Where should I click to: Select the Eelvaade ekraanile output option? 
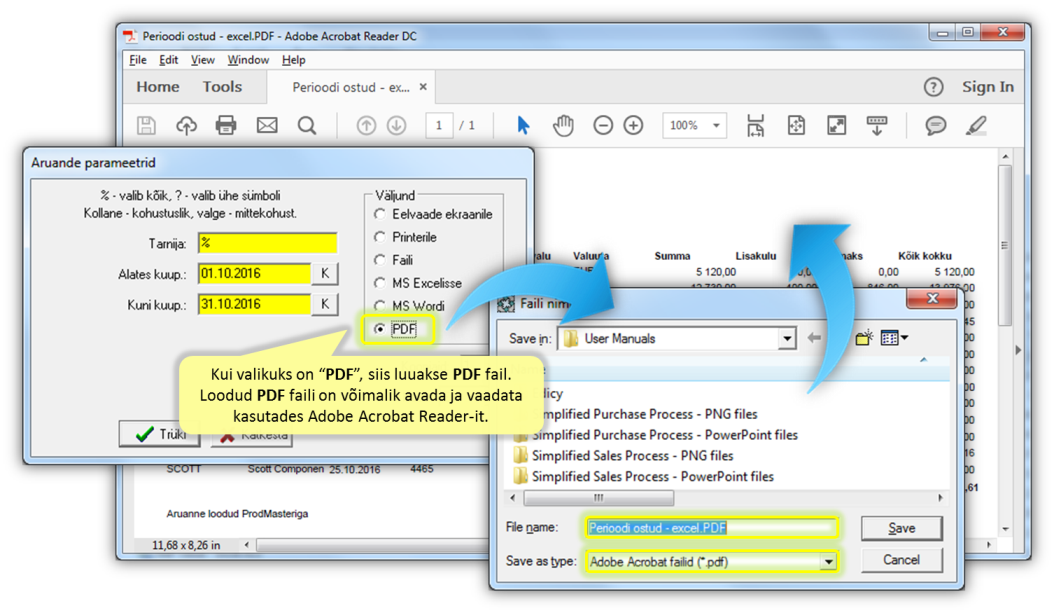tap(434, 214)
